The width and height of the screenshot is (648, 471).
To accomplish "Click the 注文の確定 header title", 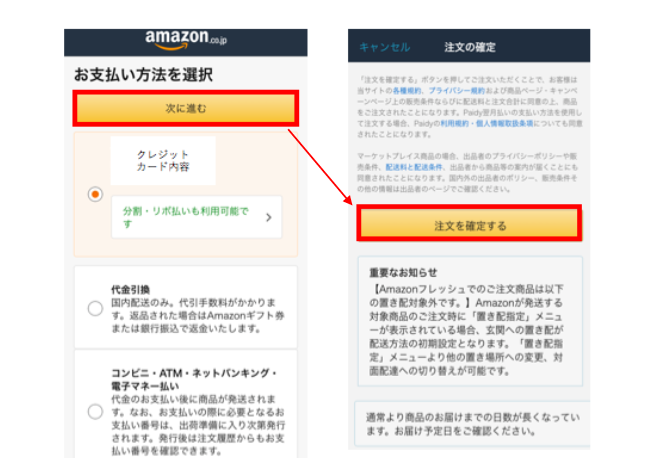I will pyautogui.click(x=470, y=47).
